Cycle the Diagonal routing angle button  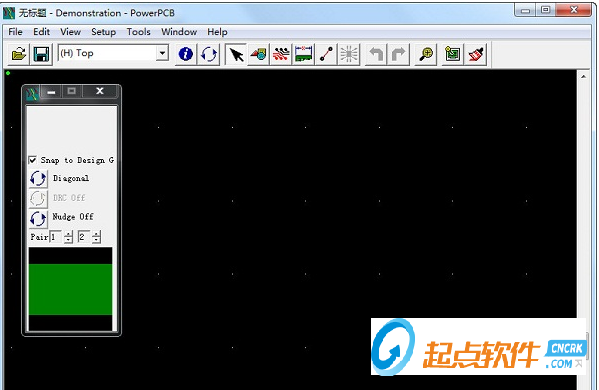[x=38, y=178]
